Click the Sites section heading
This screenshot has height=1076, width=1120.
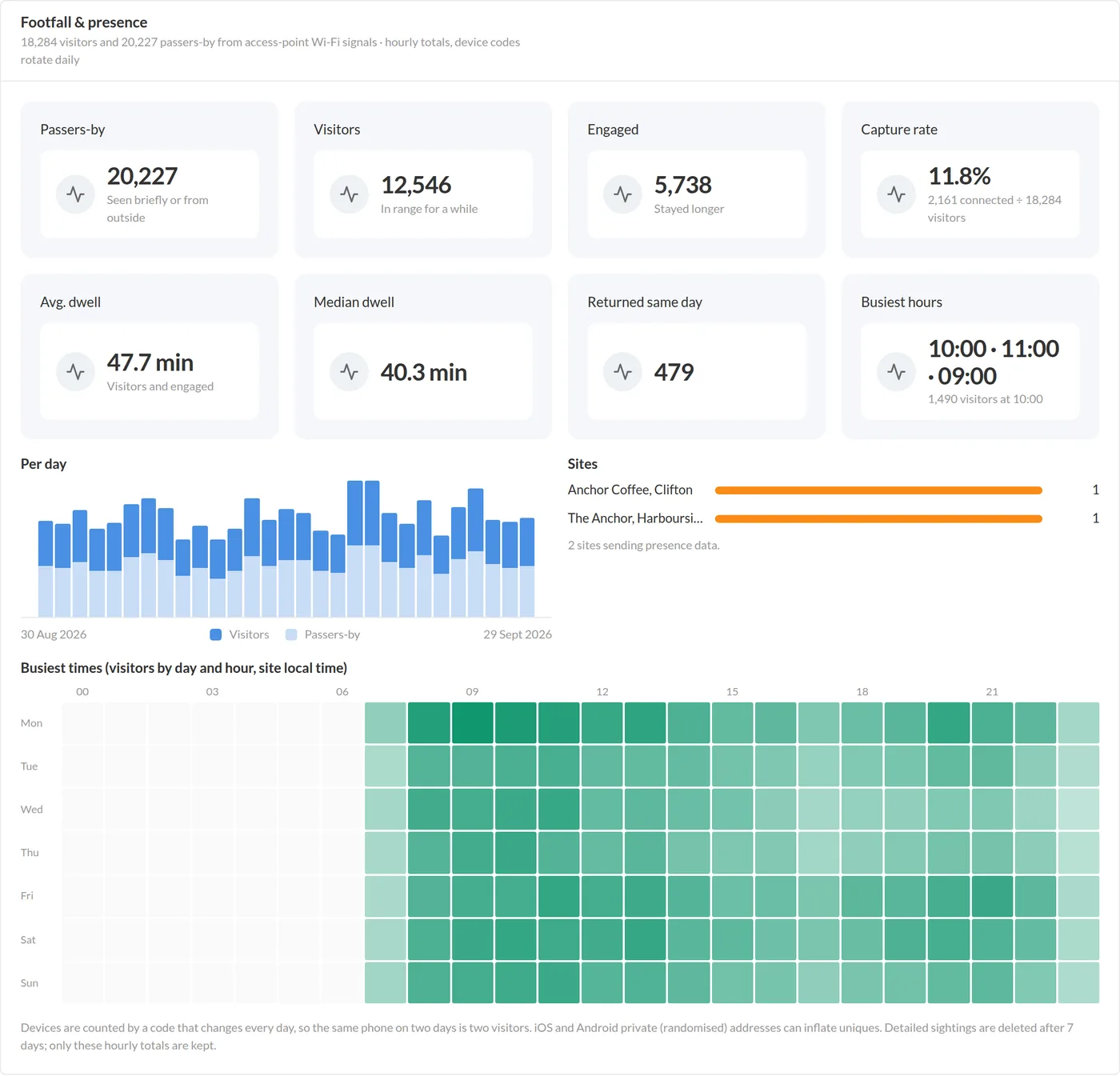[582, 464]
